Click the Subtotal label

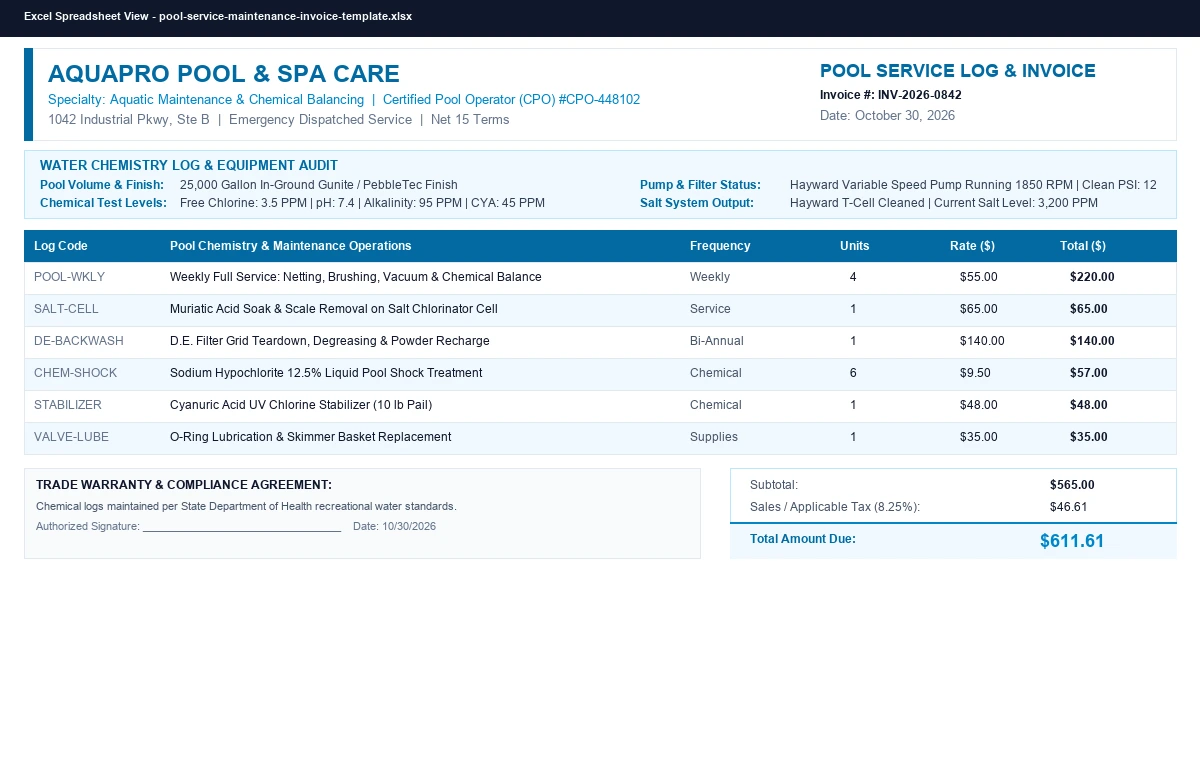(x=774, y=485)
